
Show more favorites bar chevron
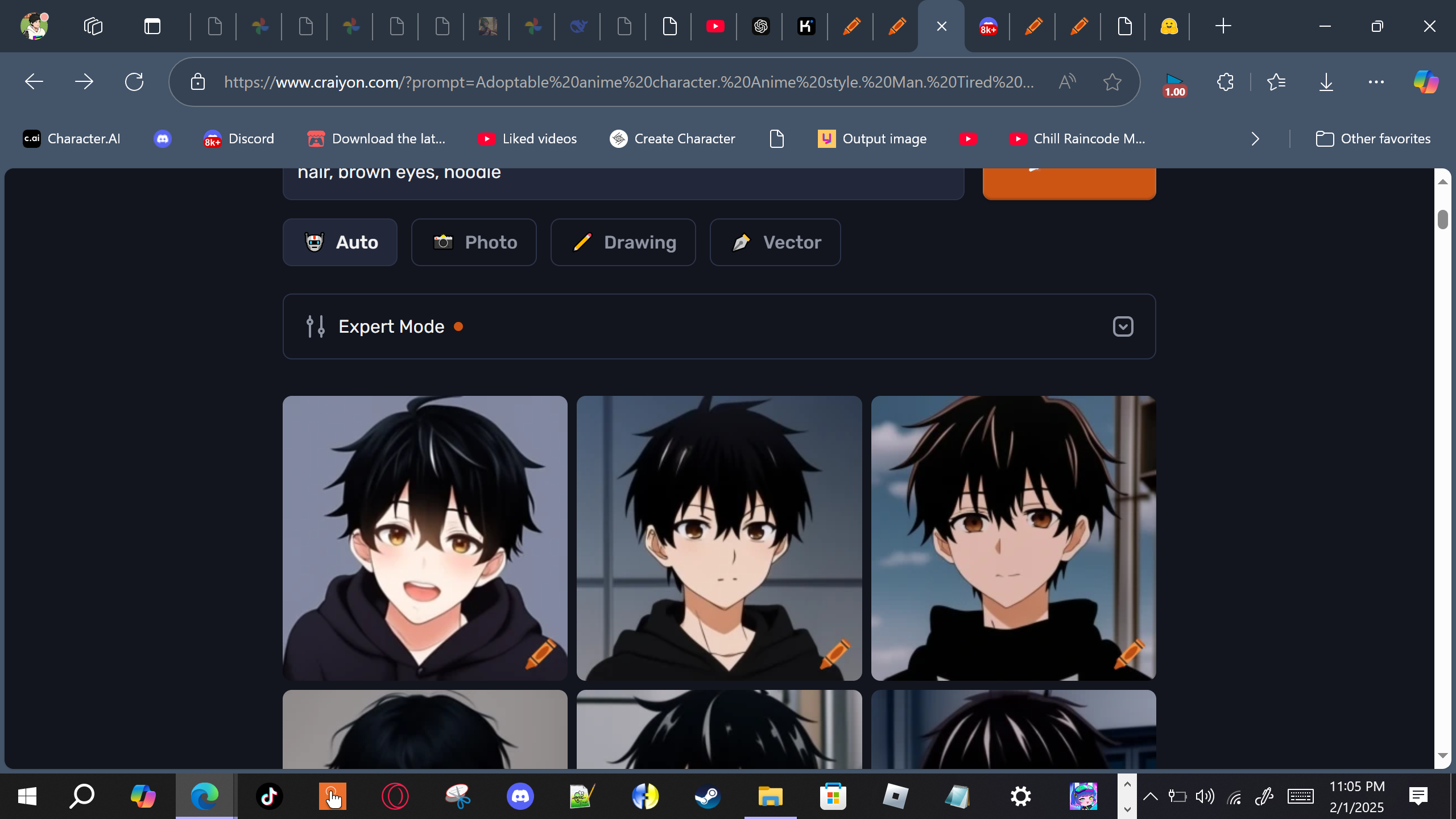coord(1255,139)
